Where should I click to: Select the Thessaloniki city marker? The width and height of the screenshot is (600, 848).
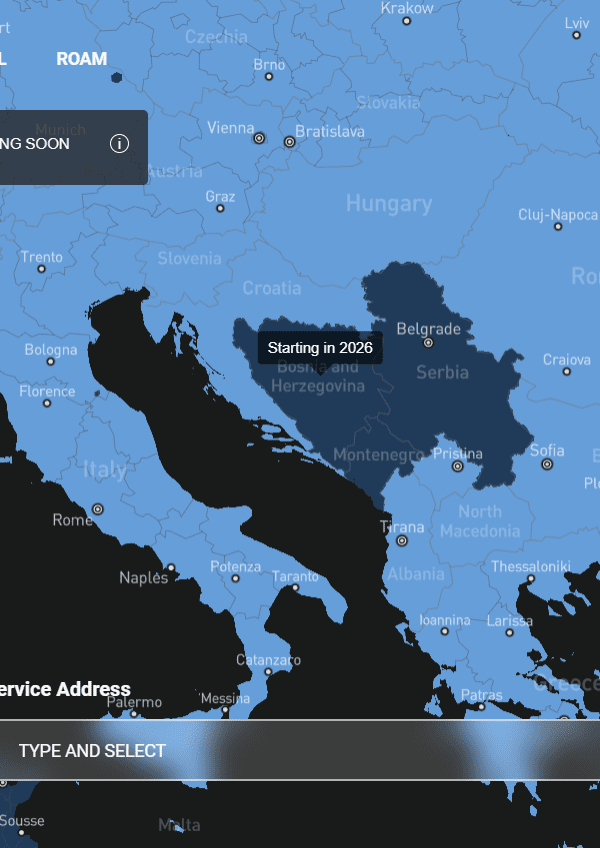click(531, 579)
